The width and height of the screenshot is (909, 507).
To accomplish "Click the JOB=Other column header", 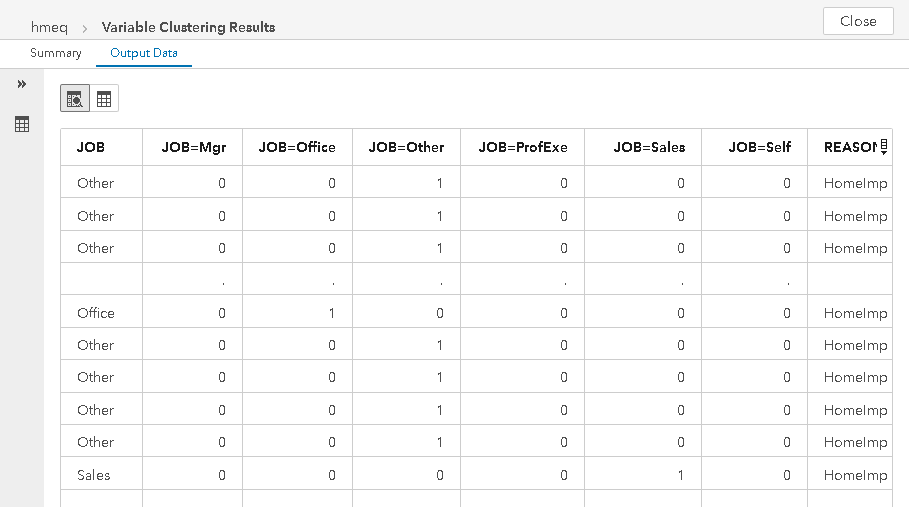I will click(406, 147).
